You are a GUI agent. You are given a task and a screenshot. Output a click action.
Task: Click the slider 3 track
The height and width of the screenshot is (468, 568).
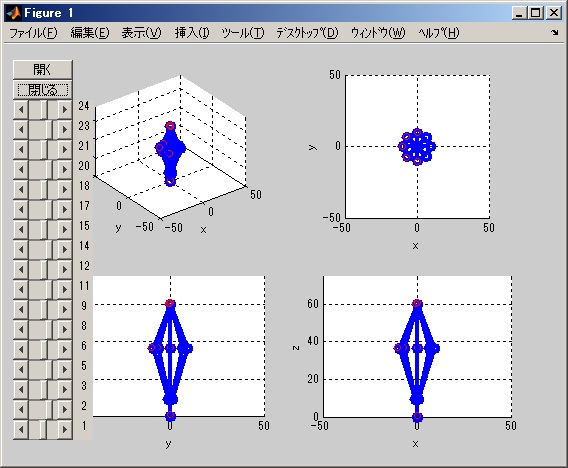click(x=43, y=389)
